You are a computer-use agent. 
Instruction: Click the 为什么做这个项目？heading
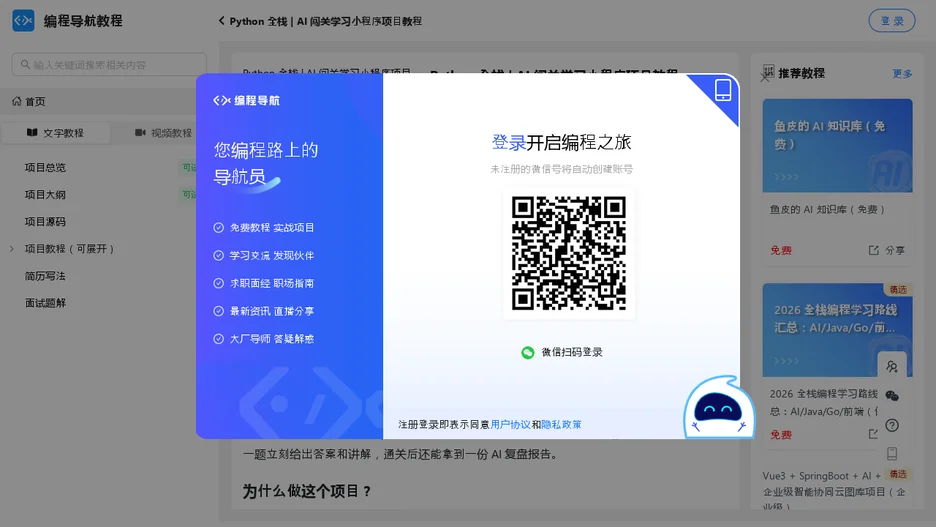pos(307,491)
